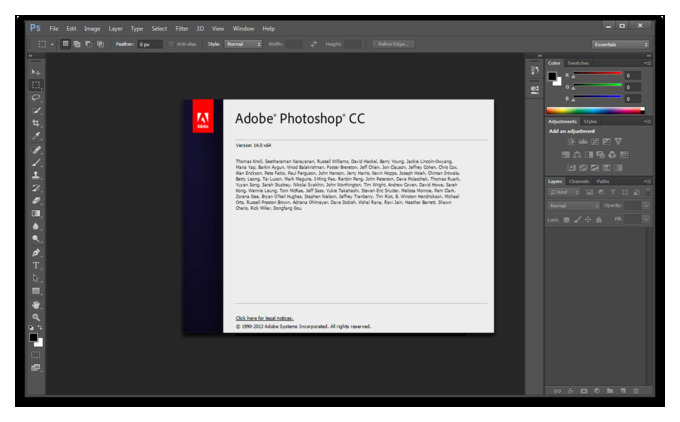
Task: Open the History panel icon
Action: pyautogui.click(x=535, y=70)
